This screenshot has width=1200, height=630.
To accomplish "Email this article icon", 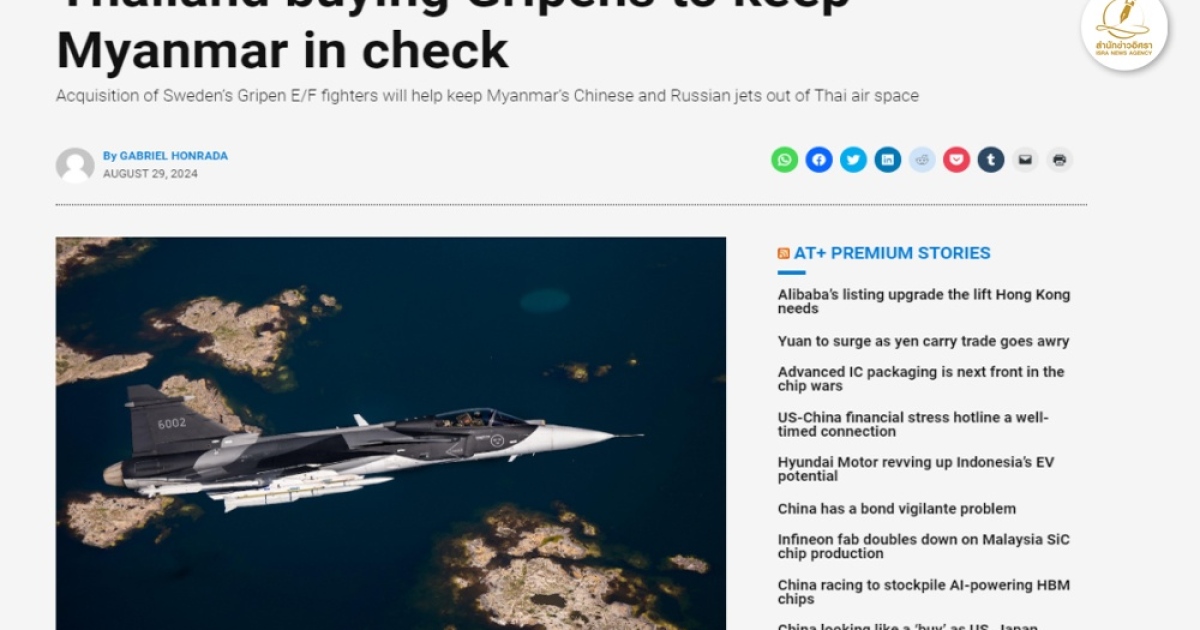I will click(1025, 160).
